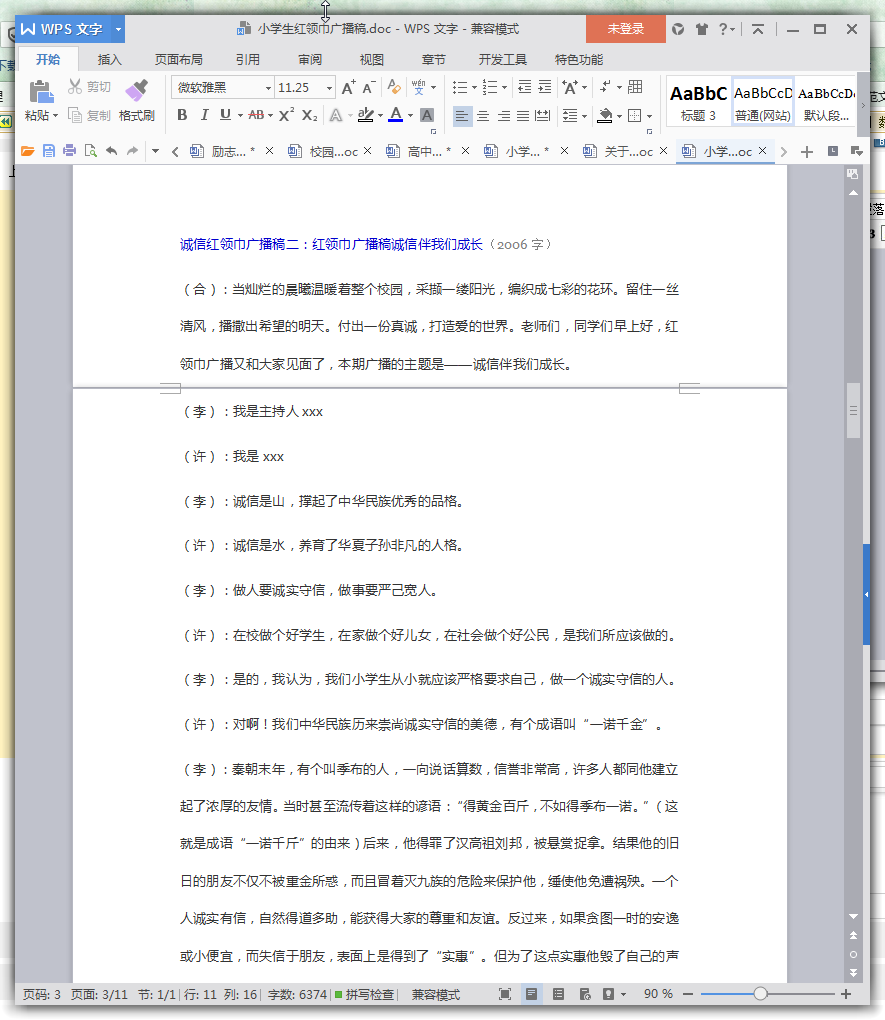885x1020 pixels.
Task: Open the font name dropdown (微软雅黑)
Action: point(268,88)
